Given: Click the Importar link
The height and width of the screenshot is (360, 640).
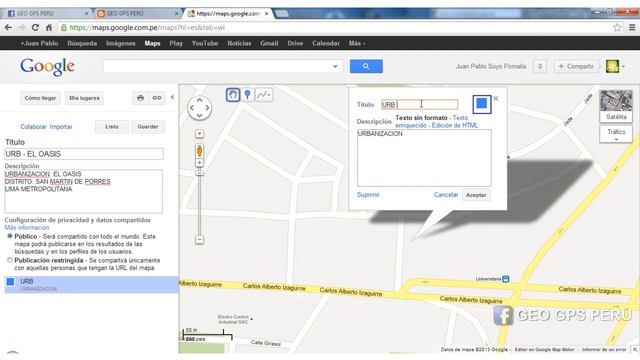Looking at the screenshot, I should point(61,127).
